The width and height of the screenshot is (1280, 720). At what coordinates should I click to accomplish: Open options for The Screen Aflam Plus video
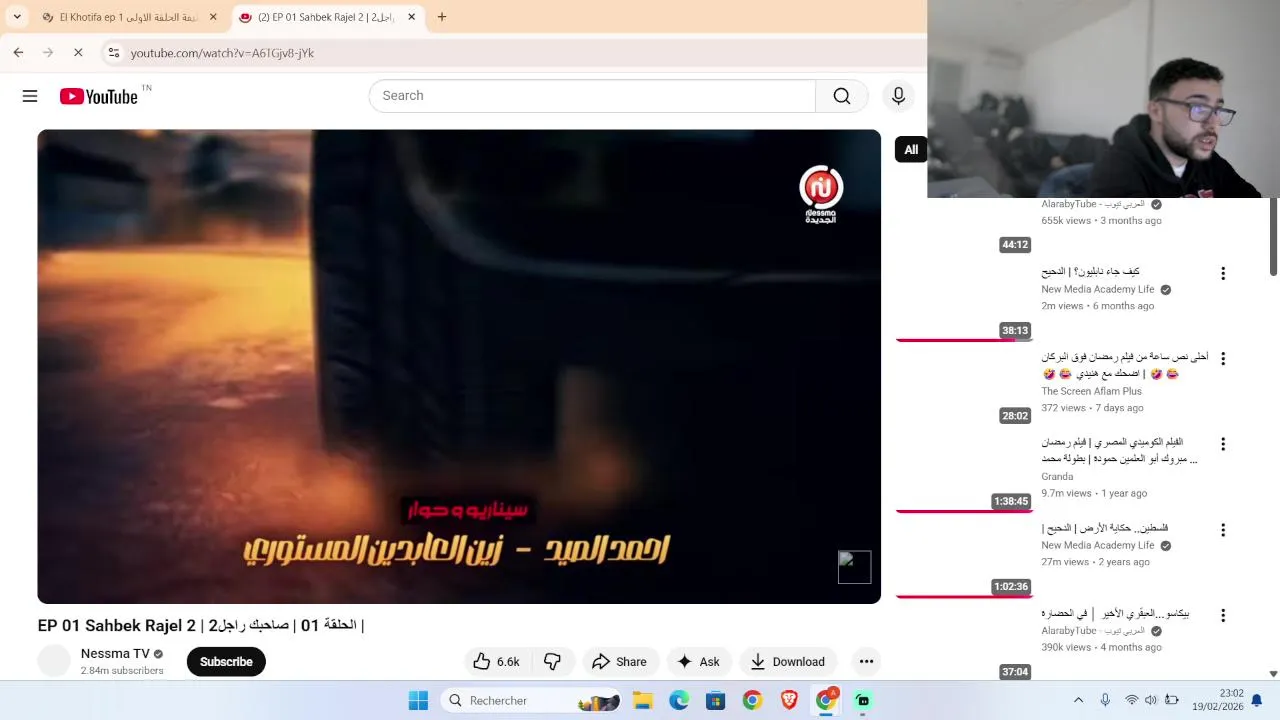[x=1222, y=358]
